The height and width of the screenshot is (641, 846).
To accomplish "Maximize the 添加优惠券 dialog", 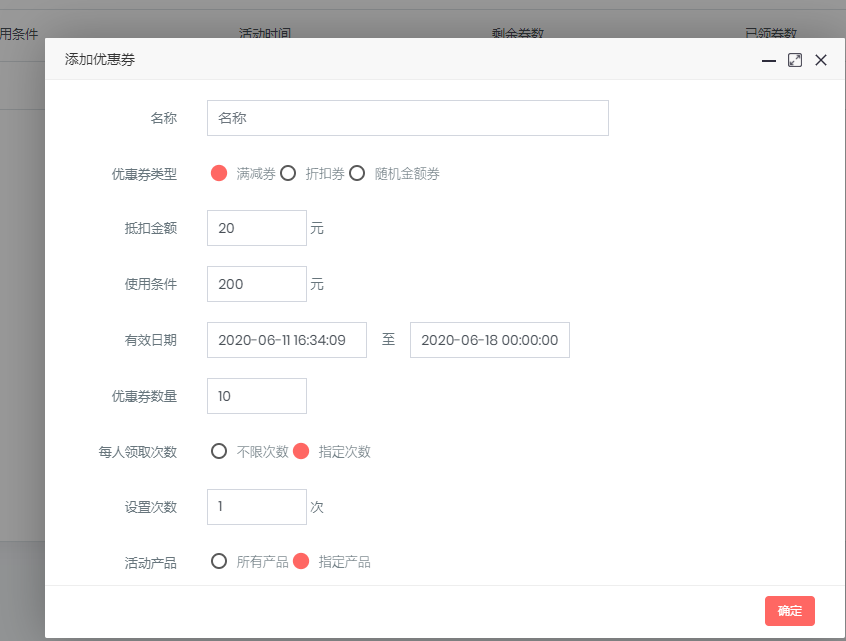I will [795, 60].
